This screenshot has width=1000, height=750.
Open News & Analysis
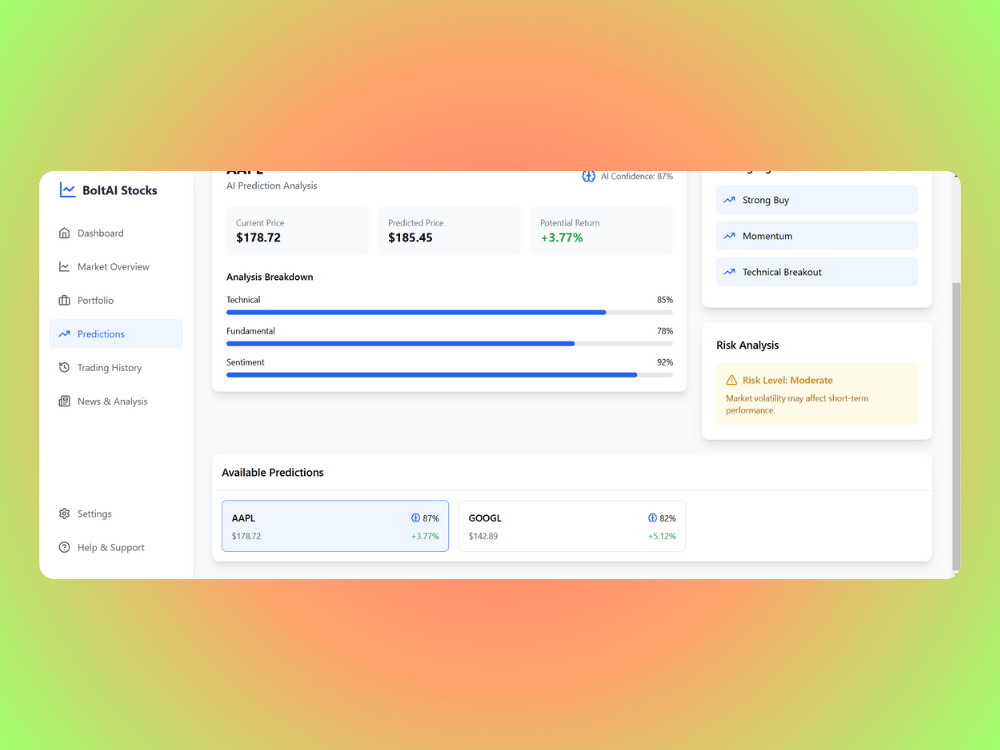pyautogui.click(x=115, y=401)
